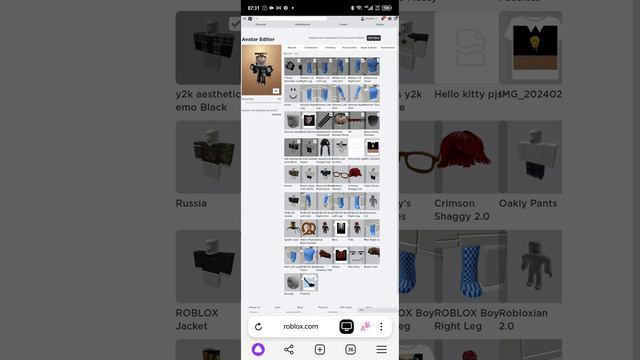
Task: Tap the Roblox search field at top
Action: [x=292, y=19]
